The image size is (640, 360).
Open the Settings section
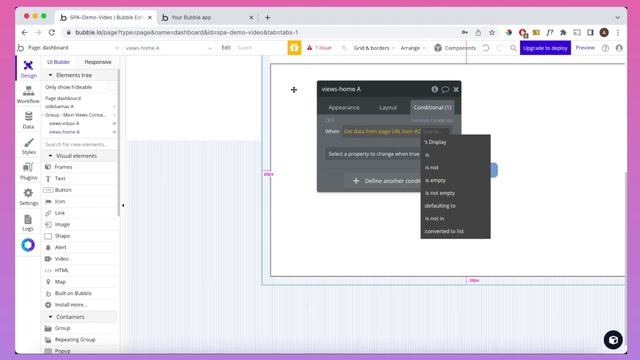click(x=28, y=197)
